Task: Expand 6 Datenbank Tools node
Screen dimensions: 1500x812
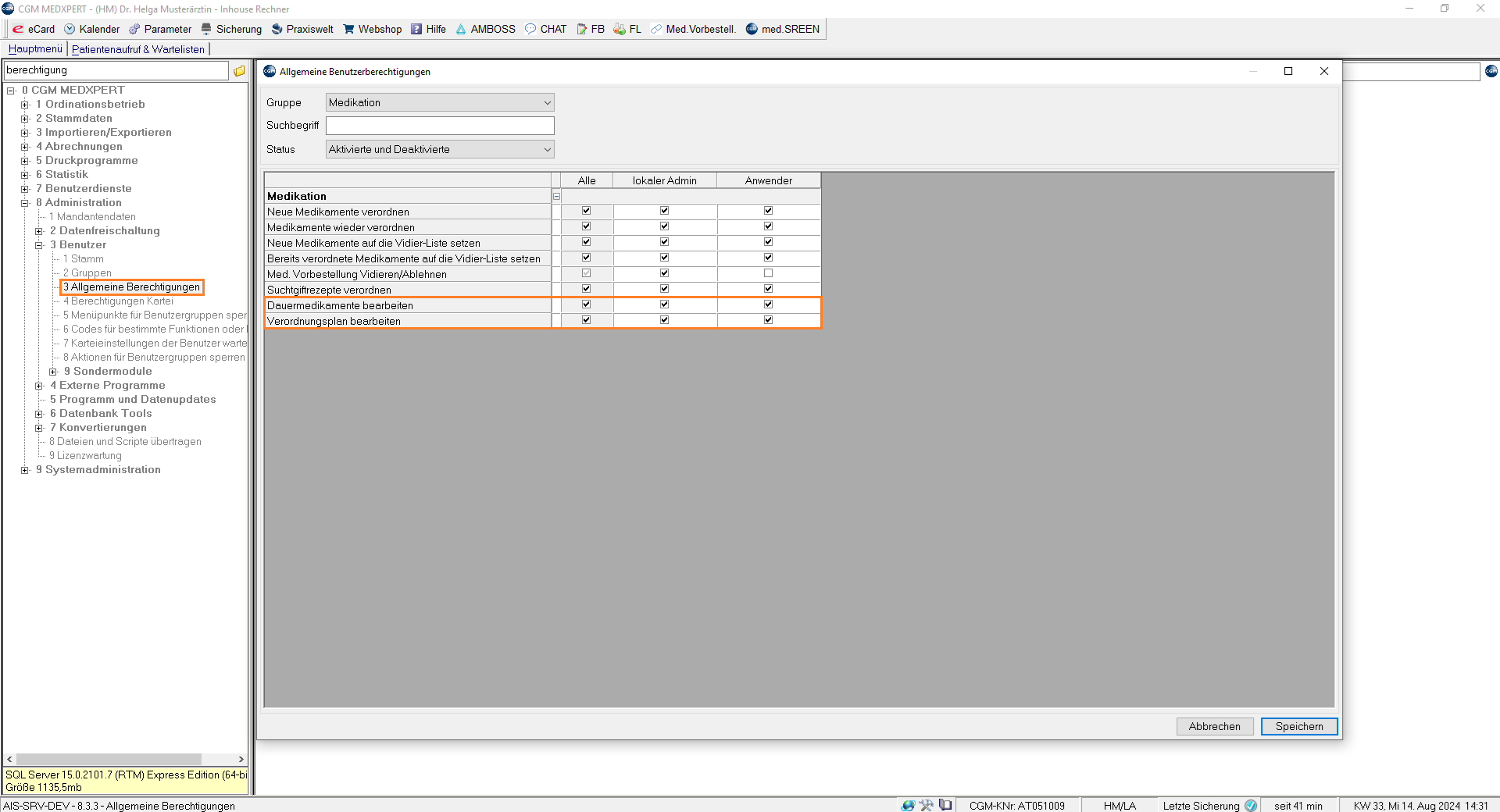Action: pos(39,414)
